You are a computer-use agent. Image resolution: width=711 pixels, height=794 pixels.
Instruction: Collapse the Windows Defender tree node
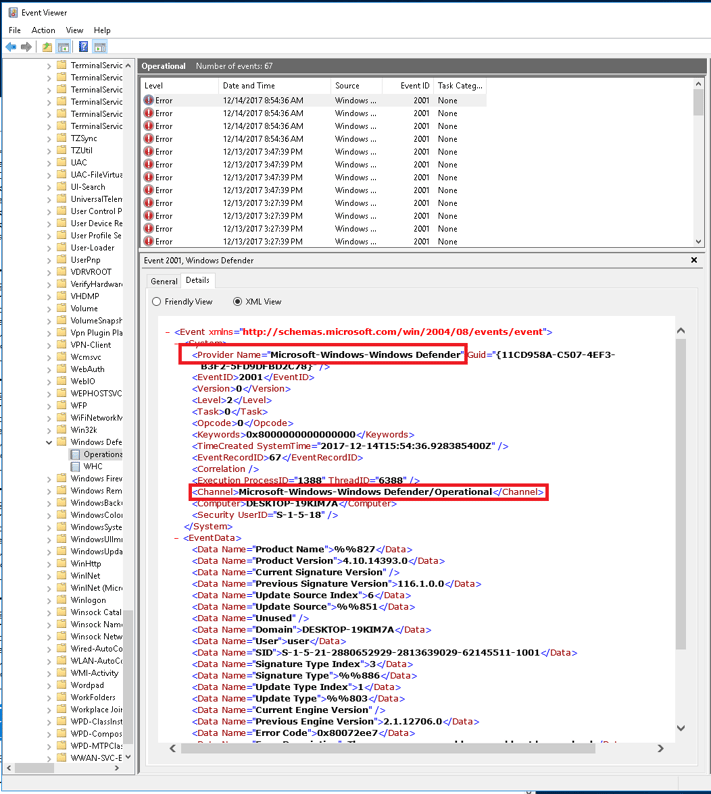click(48, 442)
